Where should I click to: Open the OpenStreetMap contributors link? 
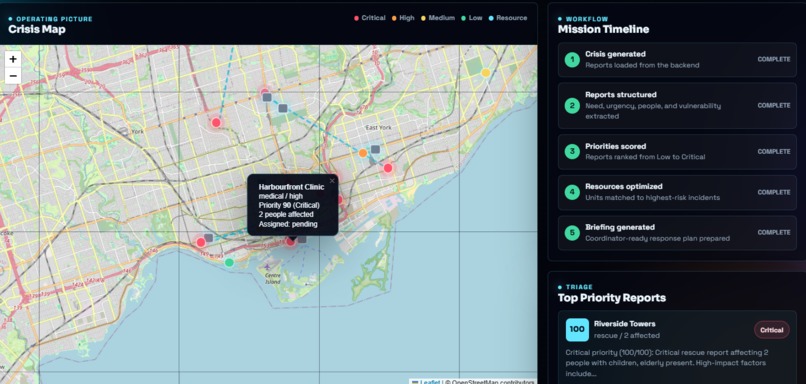pos(491,382)
